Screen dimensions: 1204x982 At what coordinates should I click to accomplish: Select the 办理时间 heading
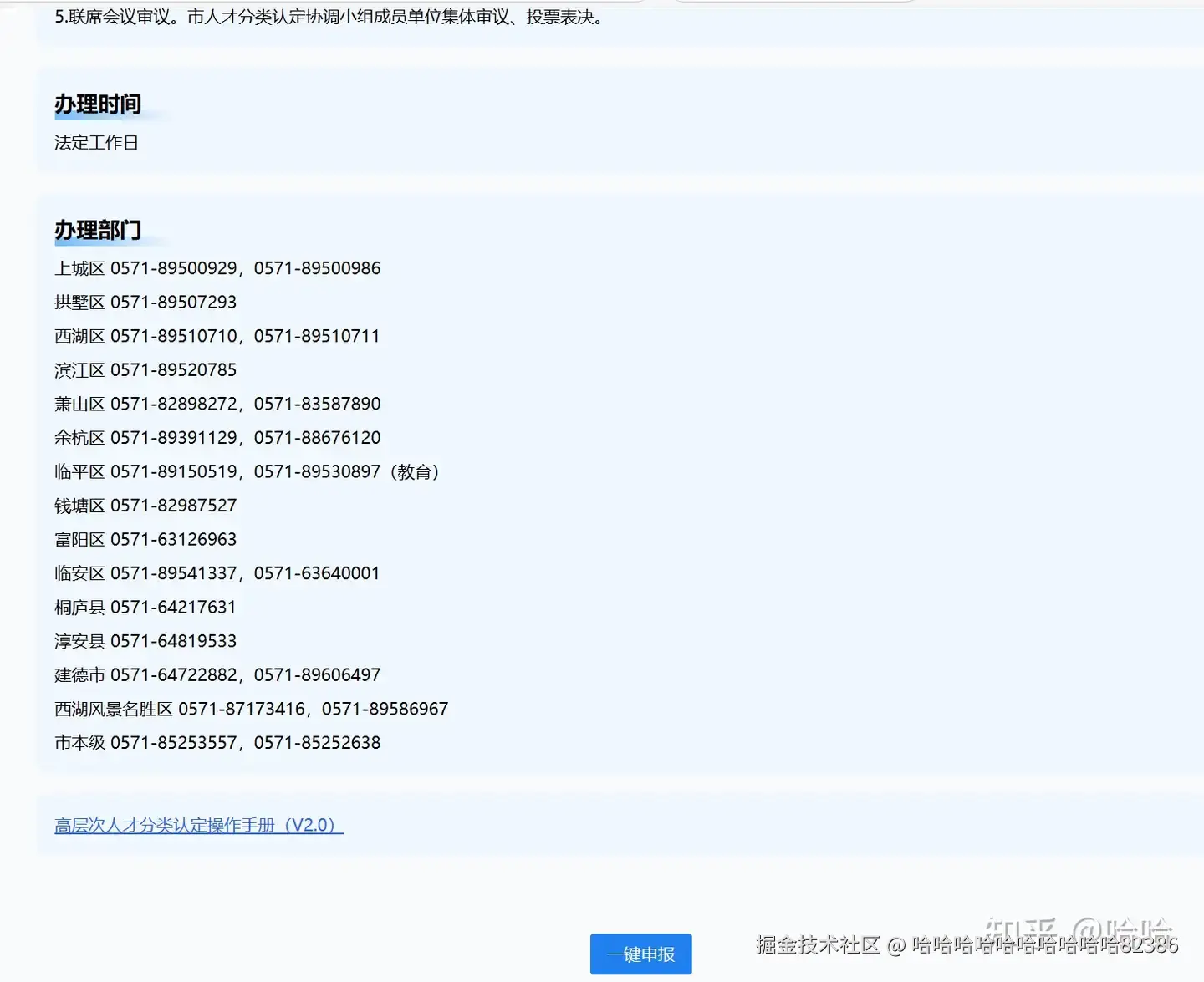[x=98, y=104]
